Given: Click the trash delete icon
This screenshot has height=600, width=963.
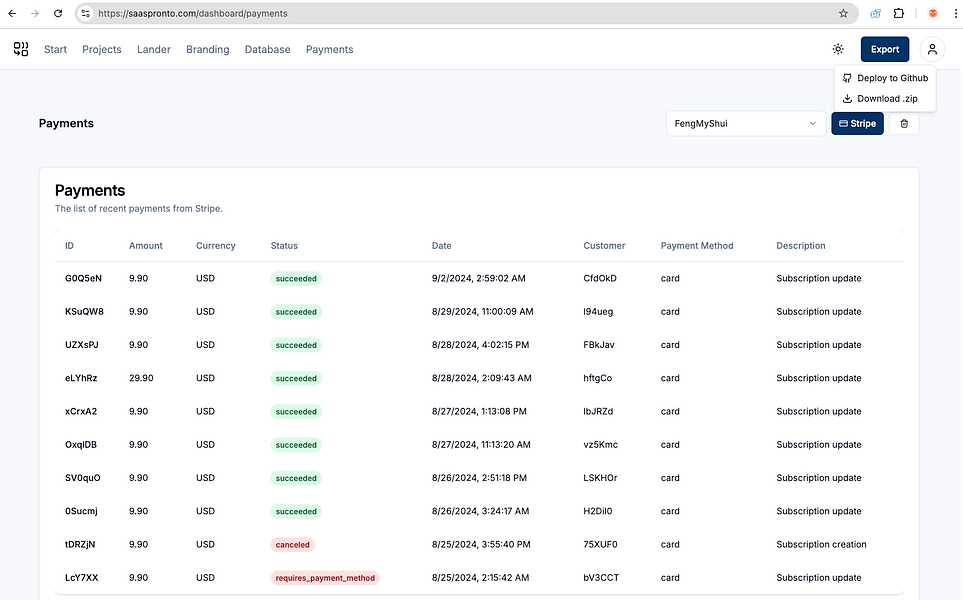Looking at the screenshot, I should 904,124.
